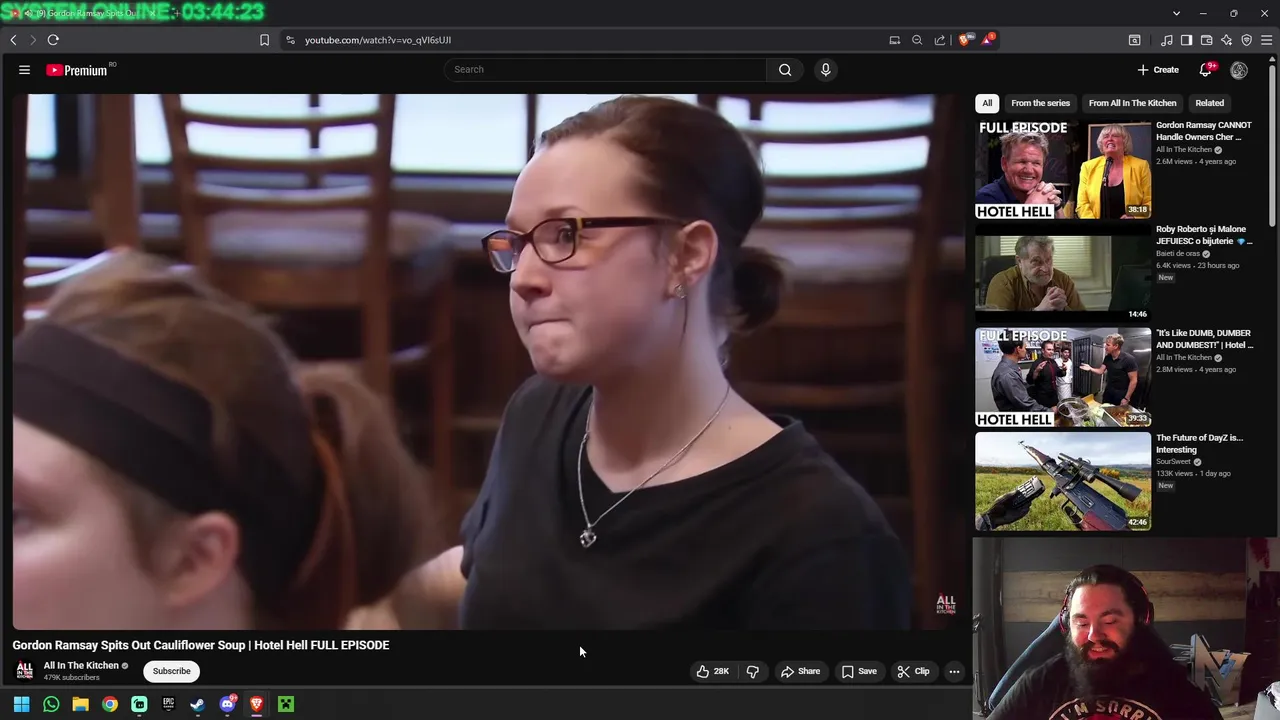The image size is (1280, 720).
Task: Save the video to playlist
Action: point(859,671)
